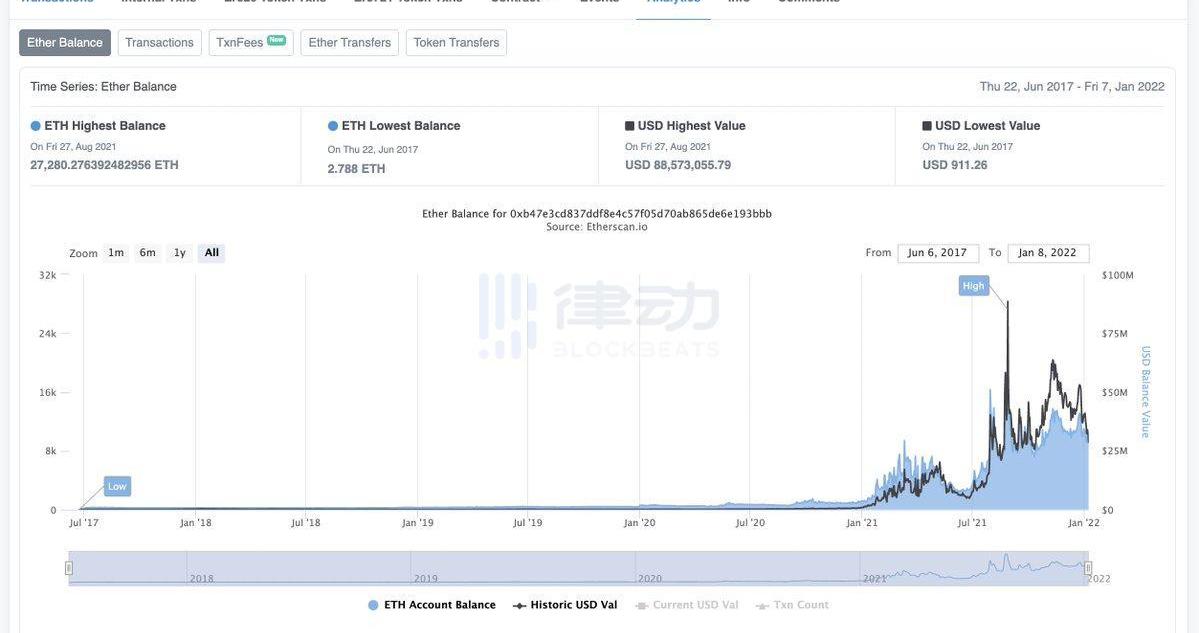The height and width of the screenshot is (633, 1199).
Task: Open the Ether Transfers tab
Action: point(349,43)
